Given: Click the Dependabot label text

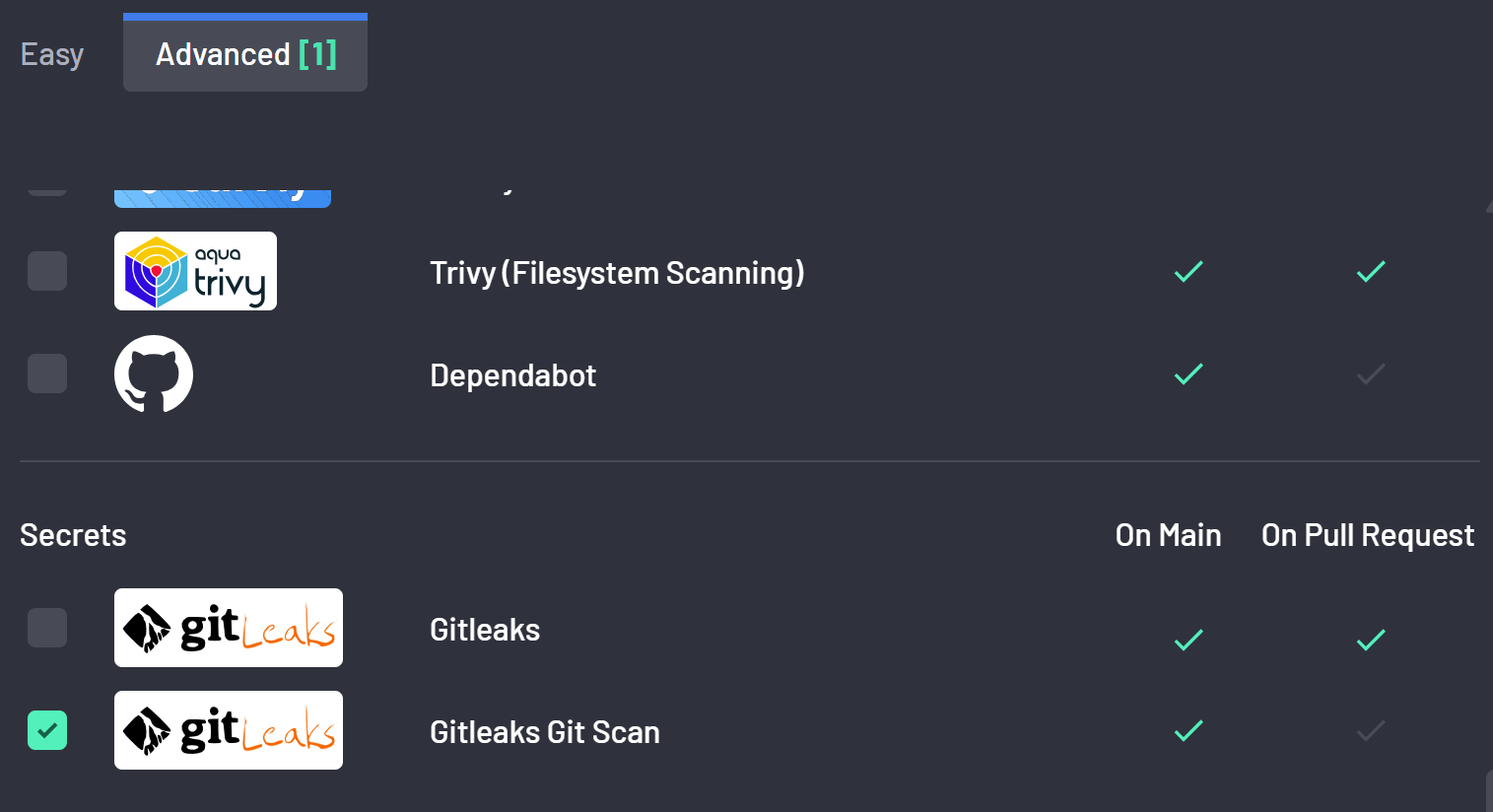Looking at the screenshot, I should [512, 375].
